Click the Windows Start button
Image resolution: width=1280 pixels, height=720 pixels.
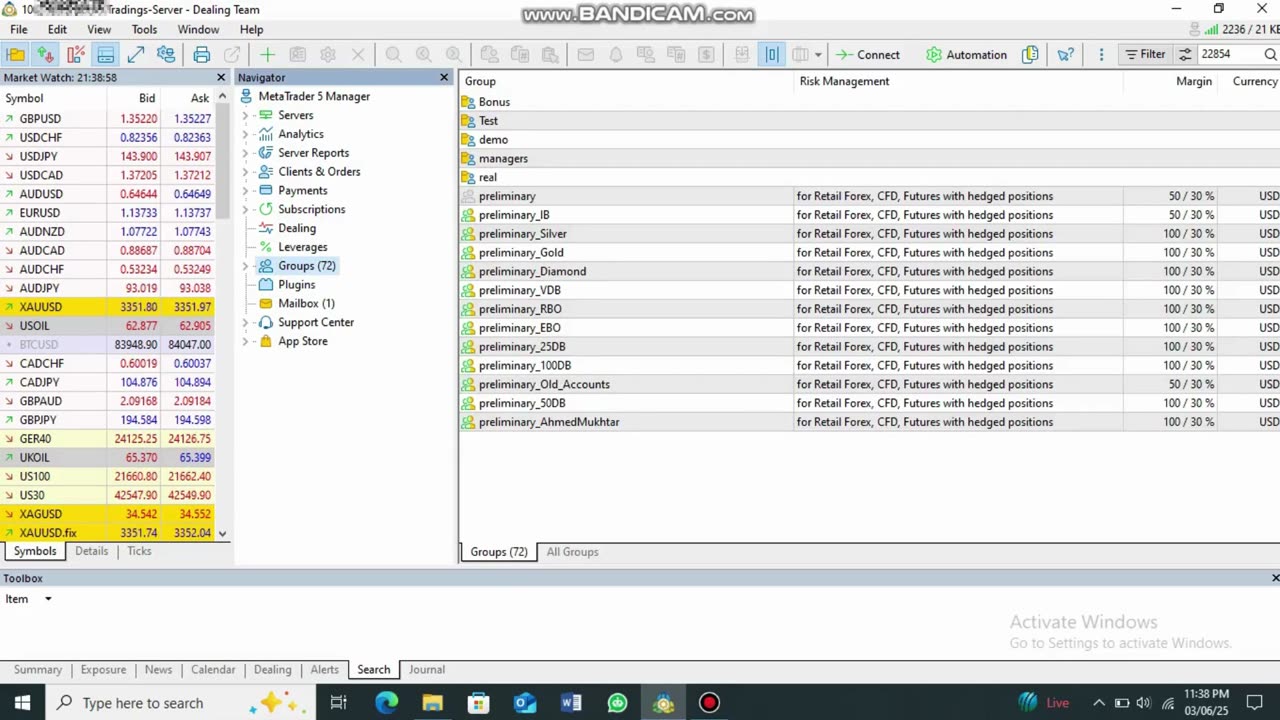(x=22, y=703)
